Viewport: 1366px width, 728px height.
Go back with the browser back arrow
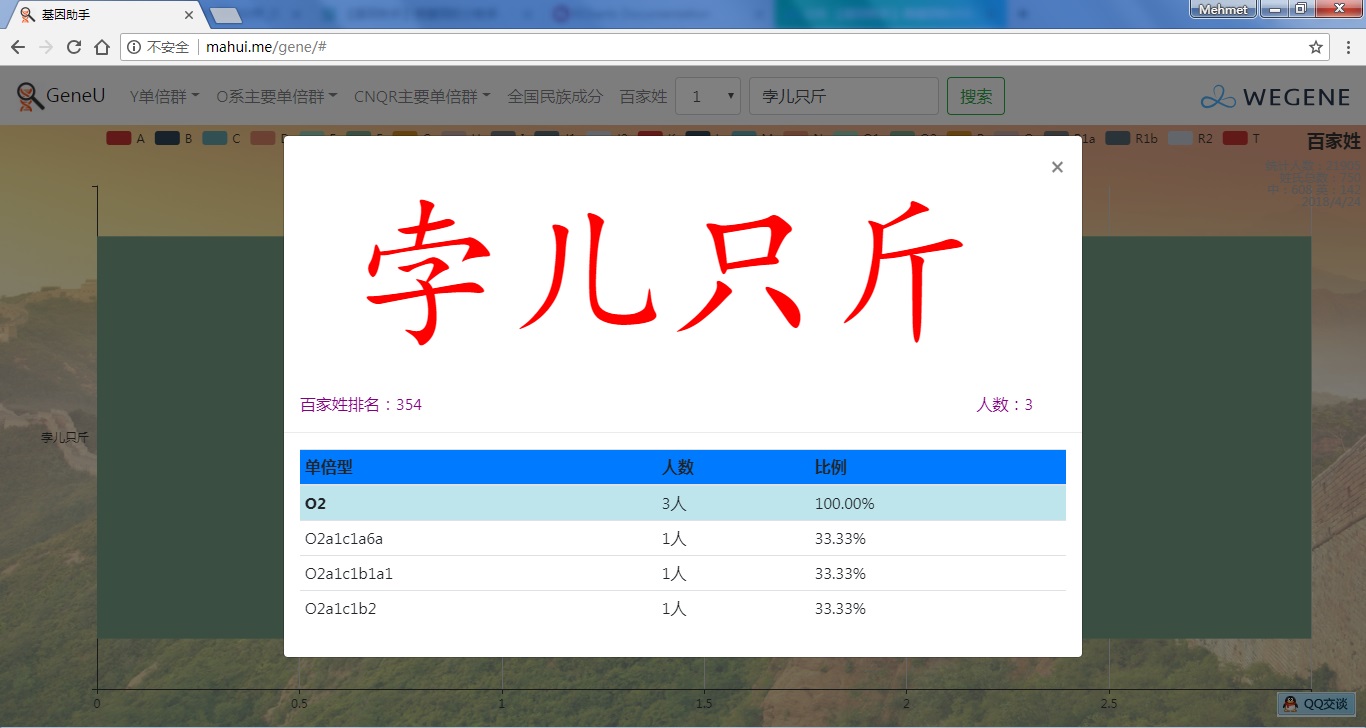(x=18, y=47)
